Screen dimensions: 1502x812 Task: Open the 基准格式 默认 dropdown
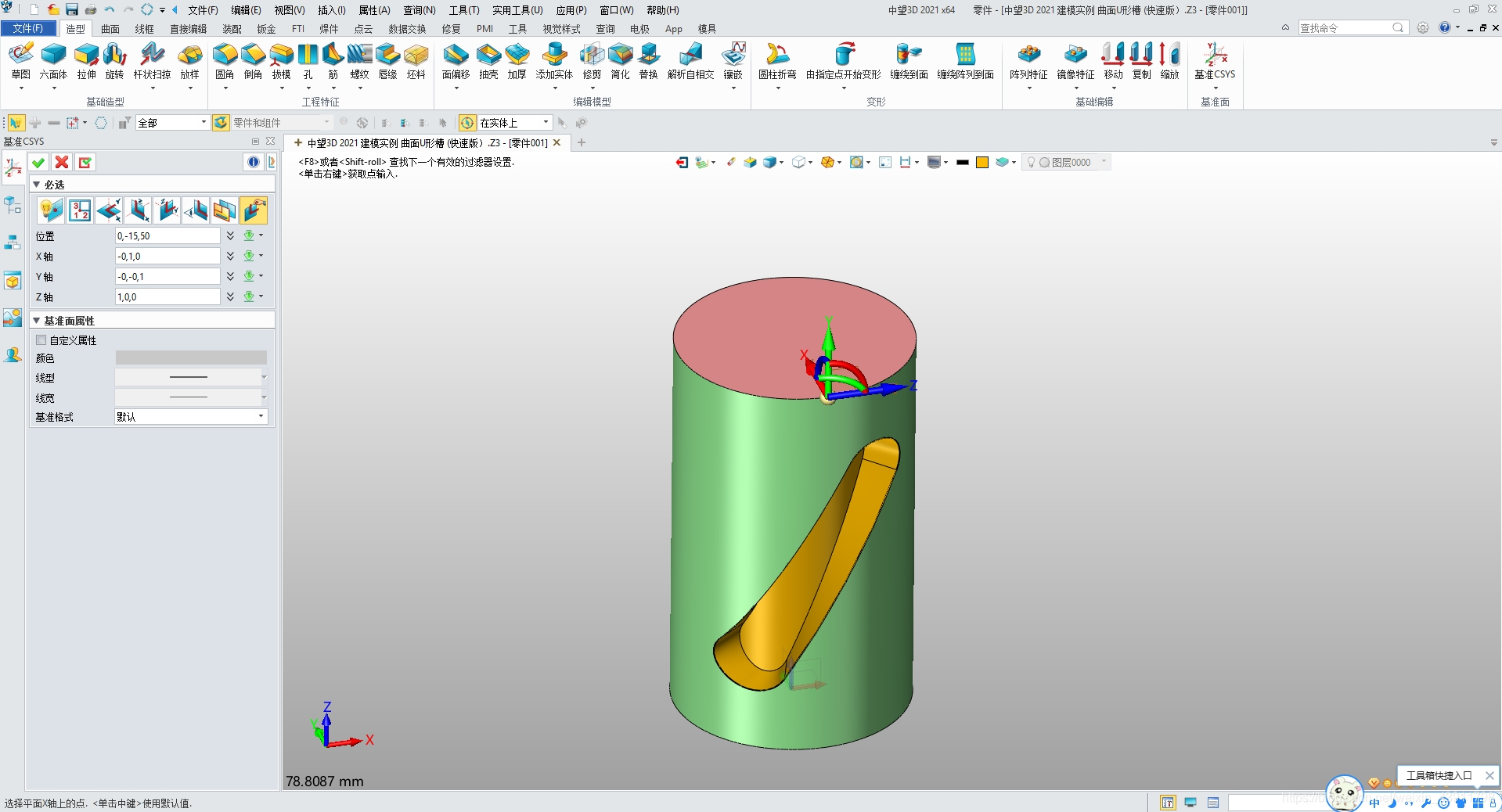coord(191,417)
